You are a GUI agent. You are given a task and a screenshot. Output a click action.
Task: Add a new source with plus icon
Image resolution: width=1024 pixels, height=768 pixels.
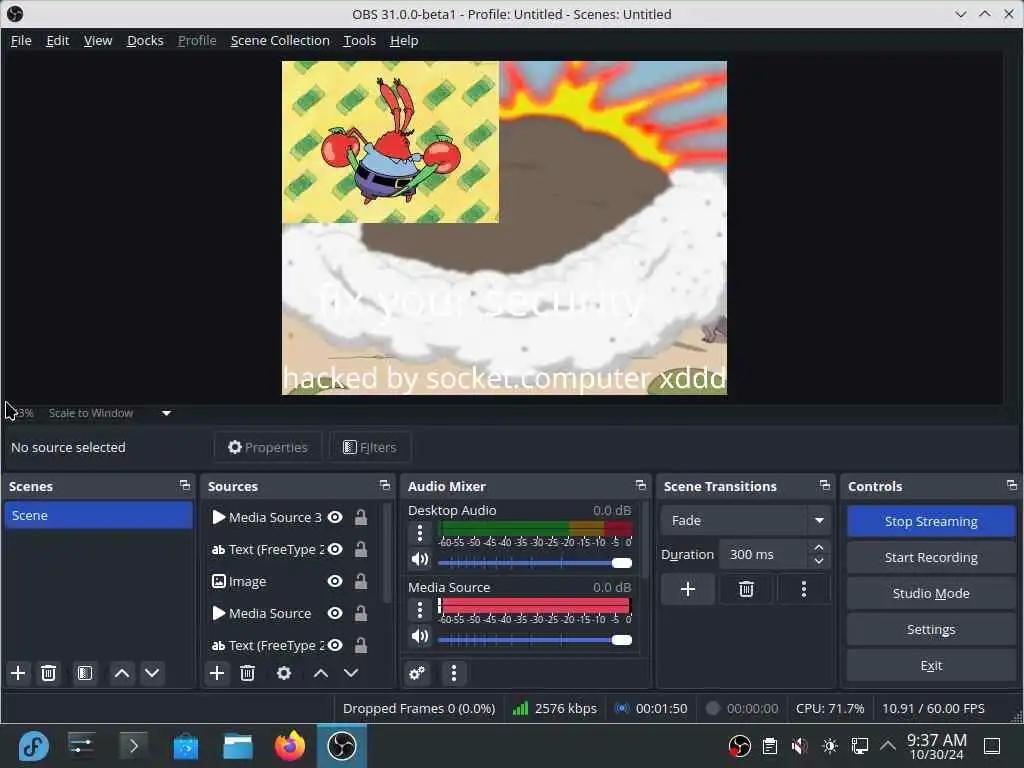pyautogui.click(x=217, y=673)
